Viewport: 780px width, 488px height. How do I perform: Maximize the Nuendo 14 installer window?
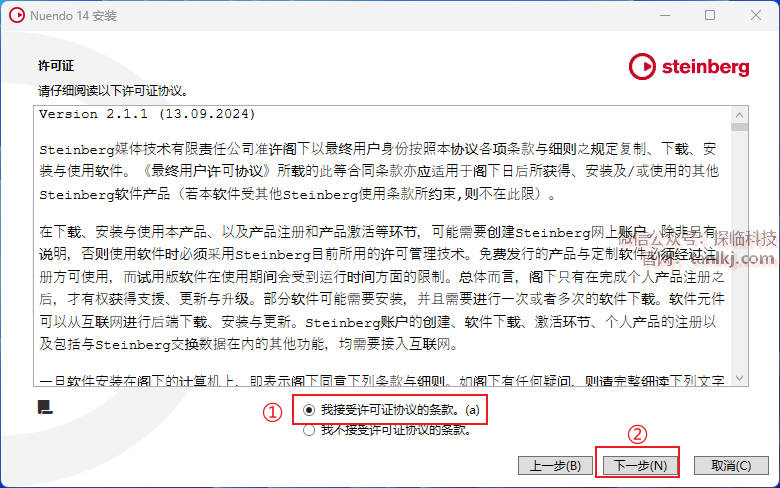click(x=710, y=15)
